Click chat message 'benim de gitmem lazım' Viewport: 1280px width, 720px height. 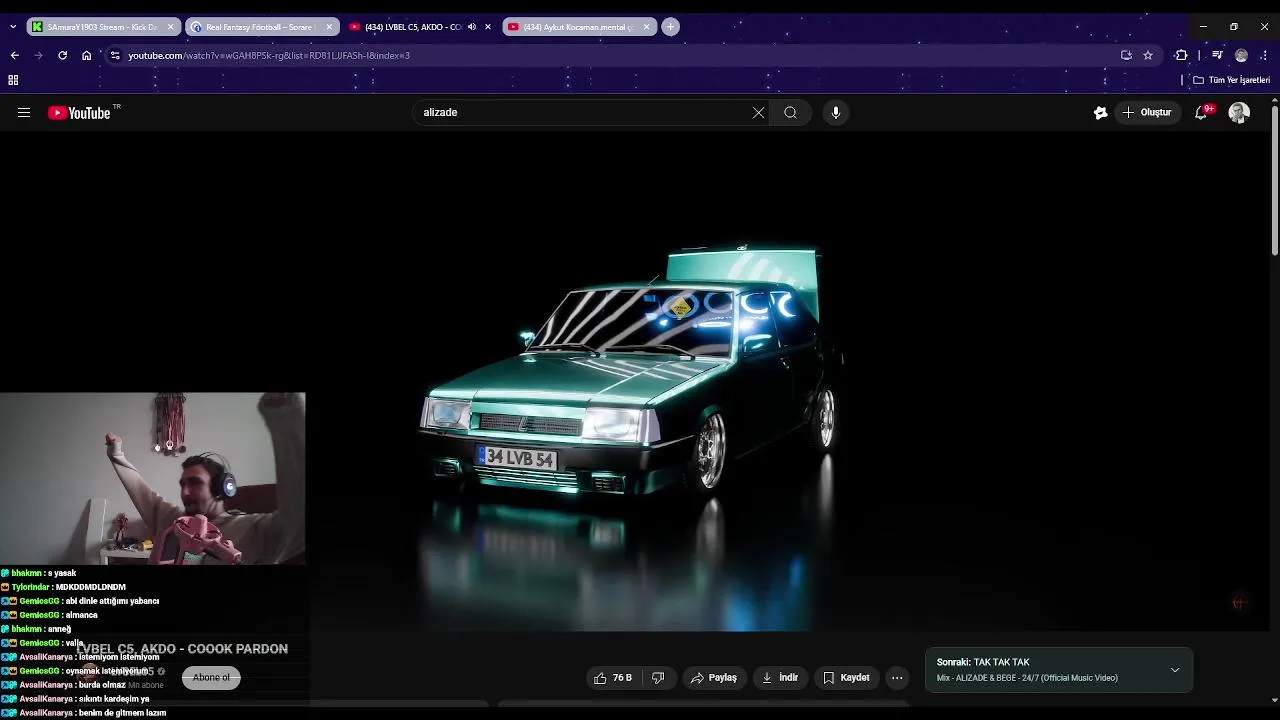tap(122, 713)
